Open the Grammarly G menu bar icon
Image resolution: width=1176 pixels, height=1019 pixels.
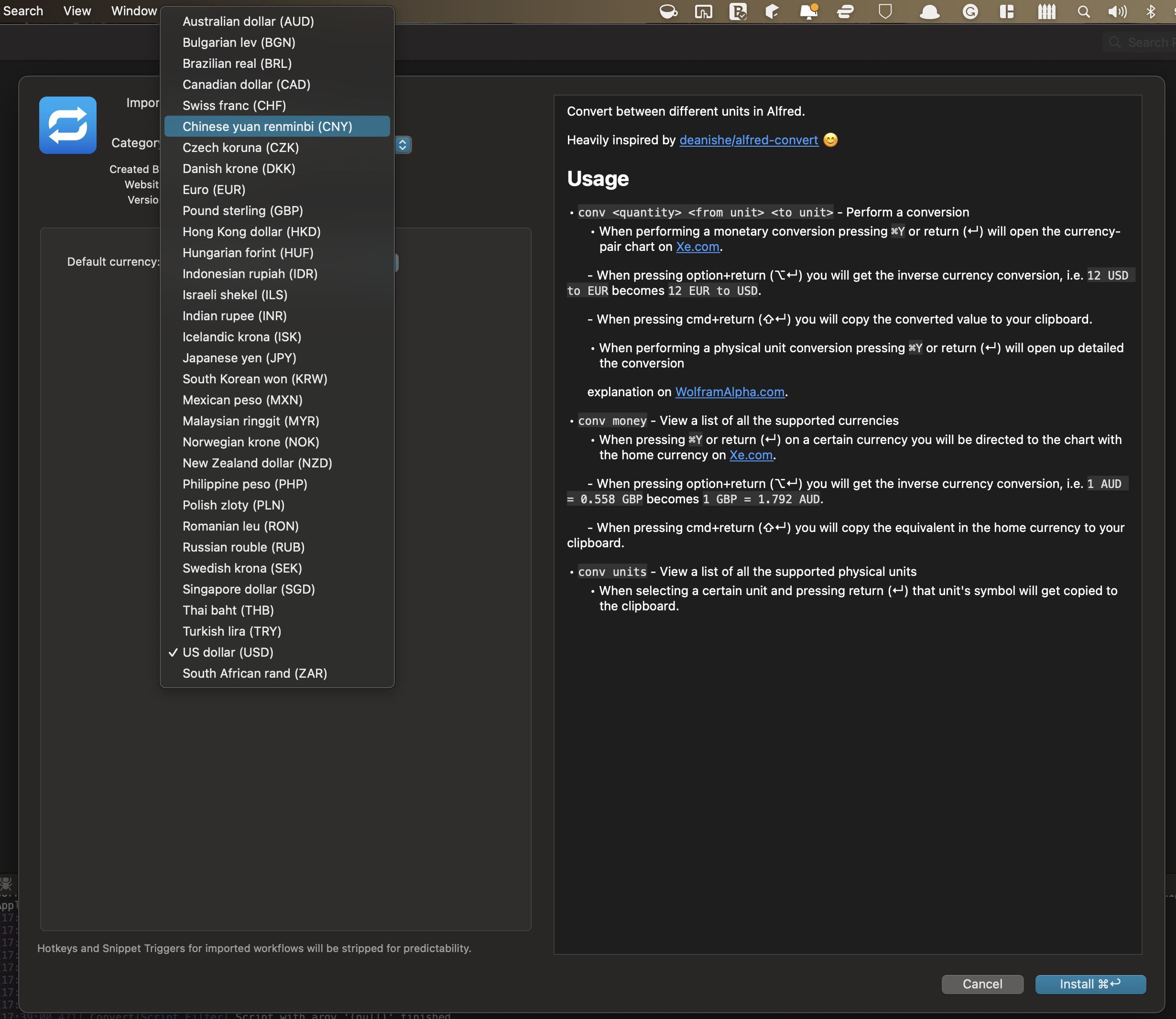click(969, 12)
